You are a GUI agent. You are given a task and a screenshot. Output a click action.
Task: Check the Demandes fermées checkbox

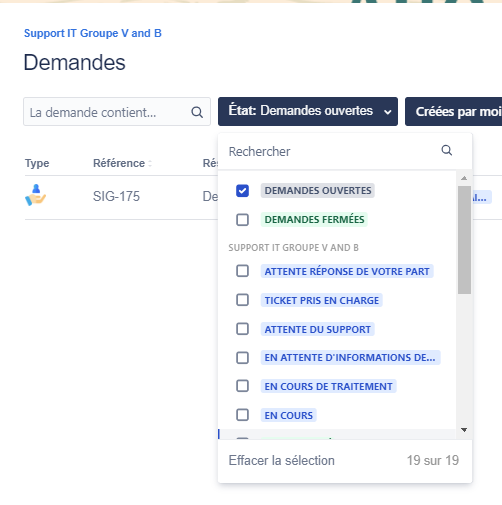242,220
